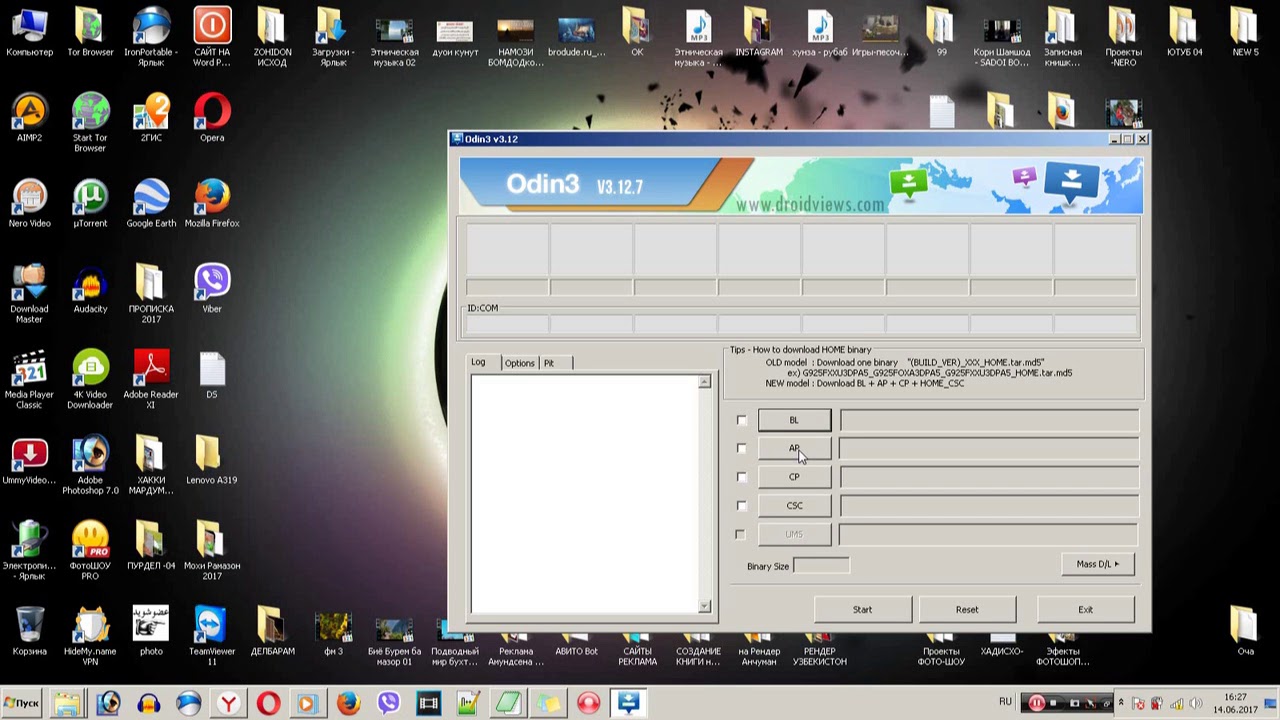This screenshot has width=1280, height=720.
Task: Open the Opera browser desktop shortcut
Action: (x=212, y=112)
